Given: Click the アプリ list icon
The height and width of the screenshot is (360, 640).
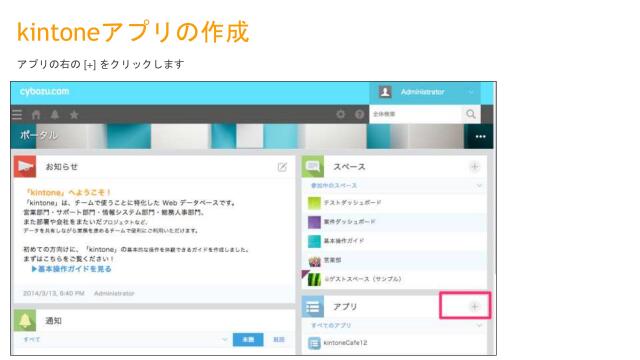Looking at the screenshot, I should tap(313, 307).
